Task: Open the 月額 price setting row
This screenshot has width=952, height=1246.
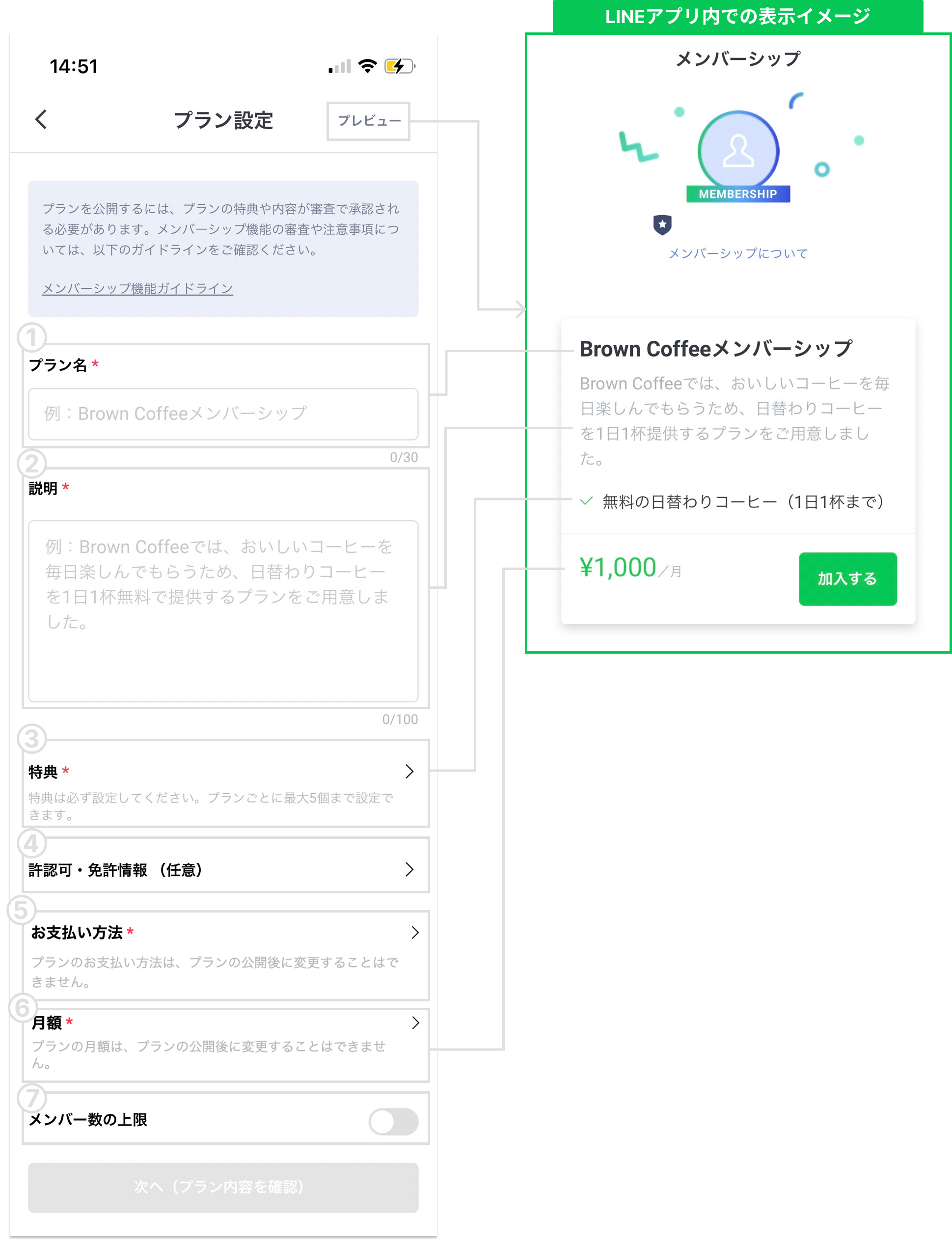Action: click(415, 1023)
